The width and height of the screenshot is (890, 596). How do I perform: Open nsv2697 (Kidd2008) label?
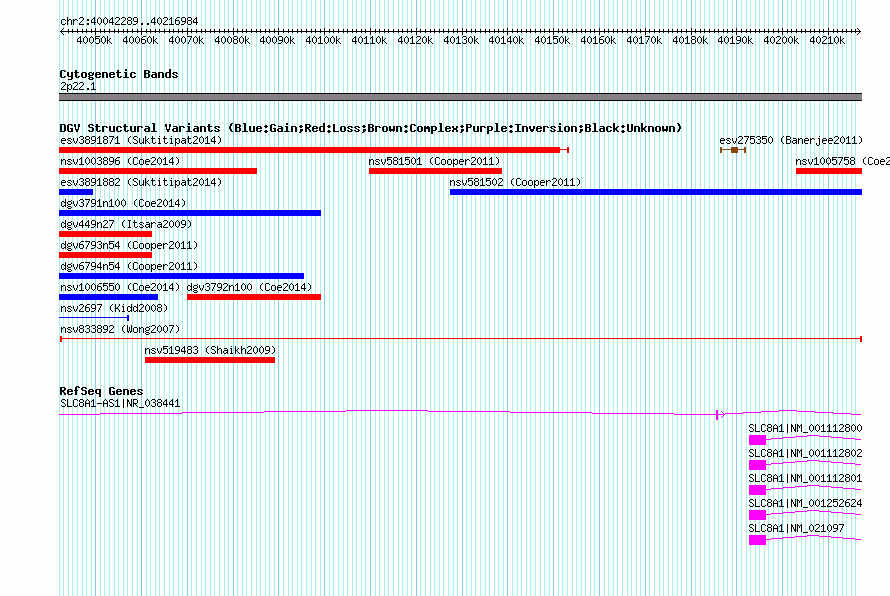(x=114, y=308)
